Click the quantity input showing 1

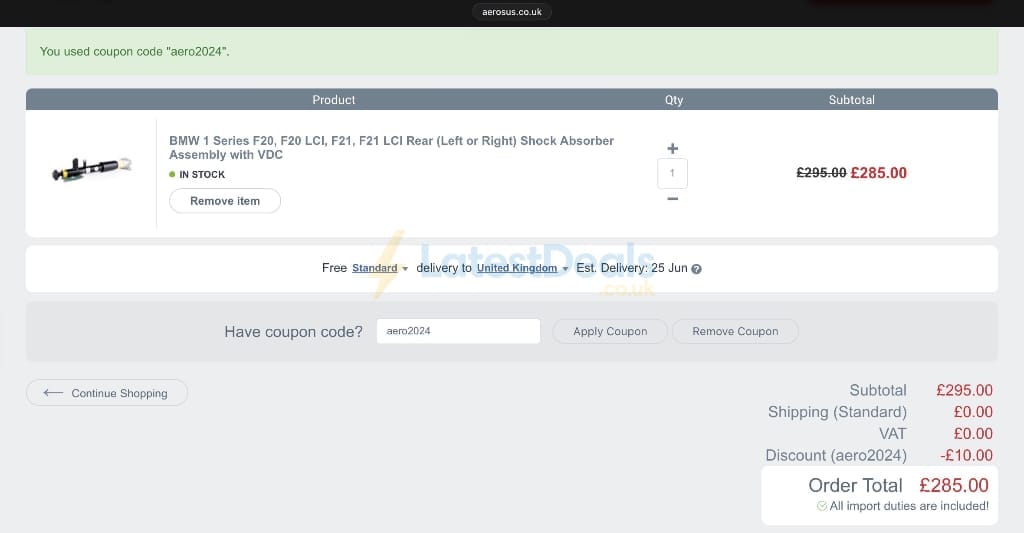click(x=672, y=173)
